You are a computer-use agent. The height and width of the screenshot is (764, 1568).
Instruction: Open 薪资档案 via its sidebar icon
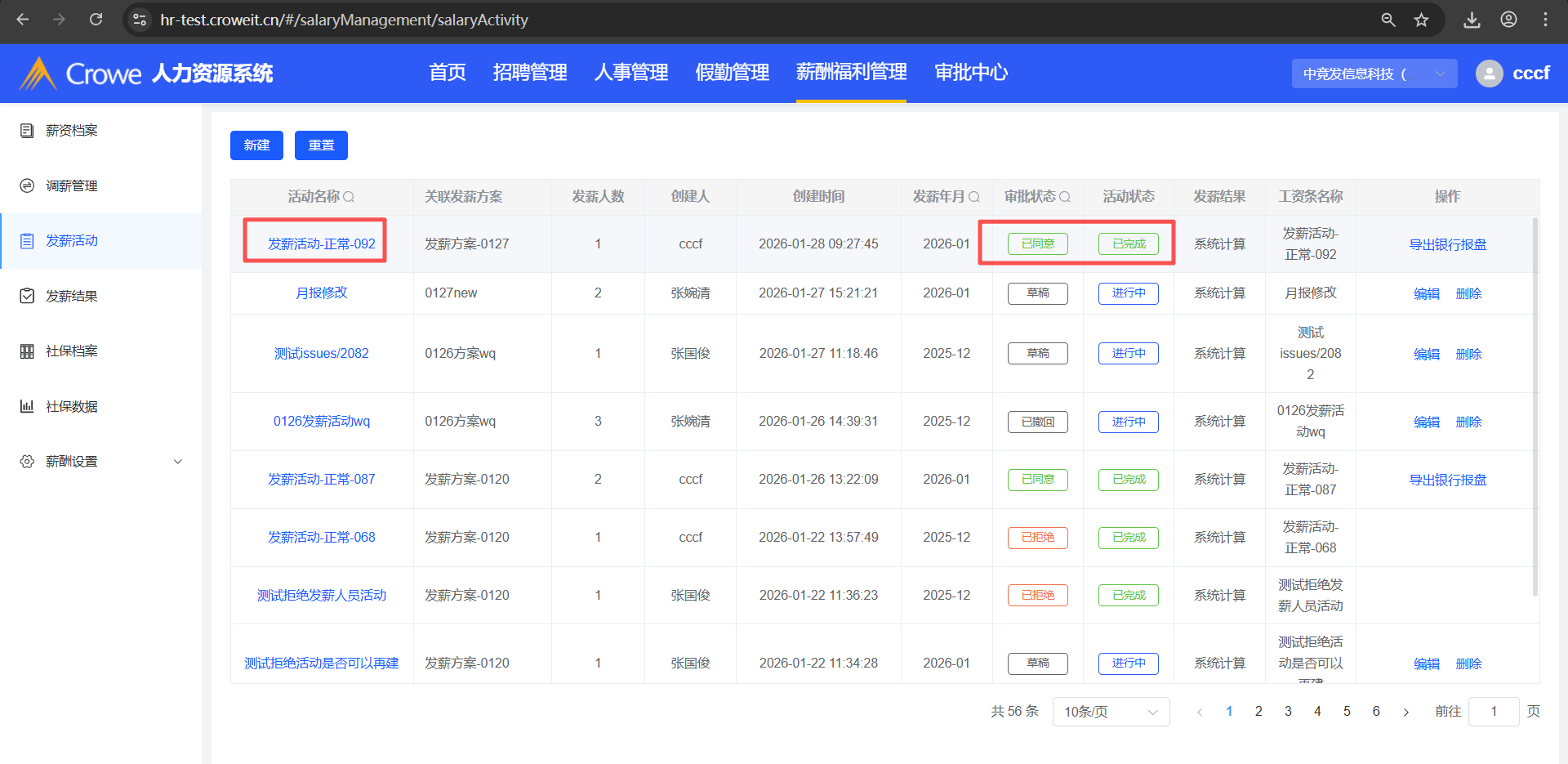(x=27, y=131)
